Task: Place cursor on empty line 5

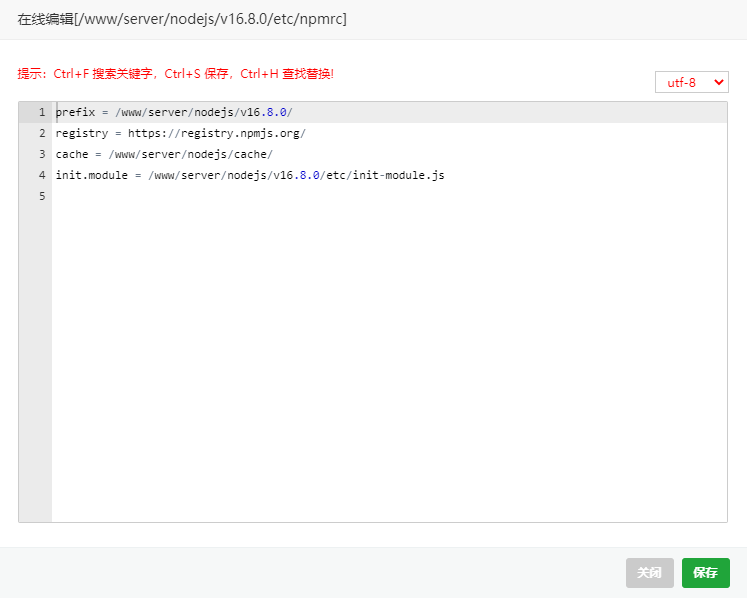Action: [x=389, y=196]
